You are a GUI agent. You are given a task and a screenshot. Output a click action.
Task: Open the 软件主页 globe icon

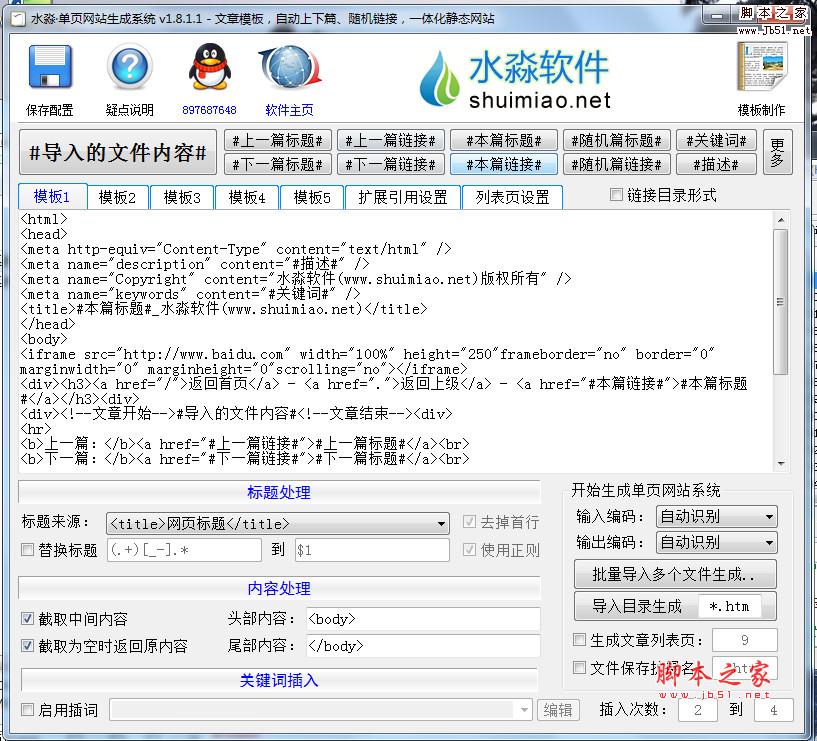coord(290,68)
